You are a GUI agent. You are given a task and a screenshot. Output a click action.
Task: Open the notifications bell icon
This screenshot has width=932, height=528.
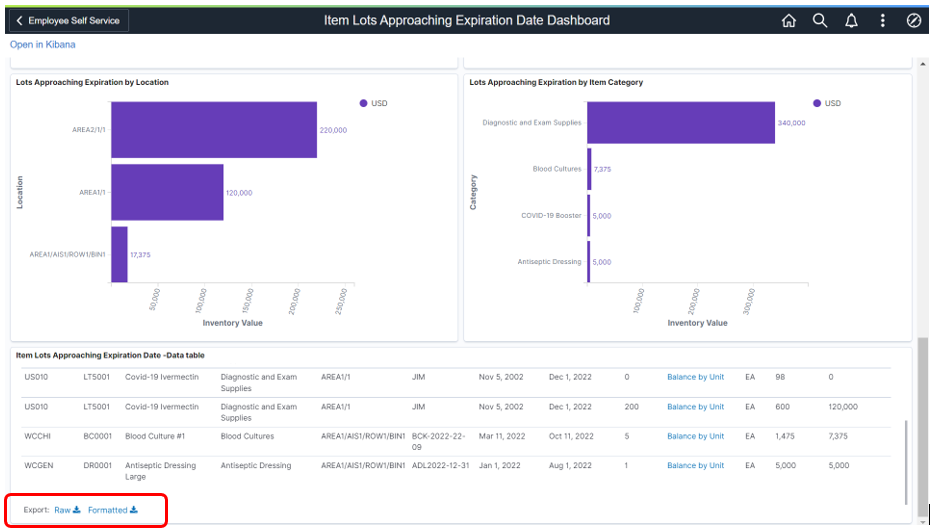pos(851,20)
